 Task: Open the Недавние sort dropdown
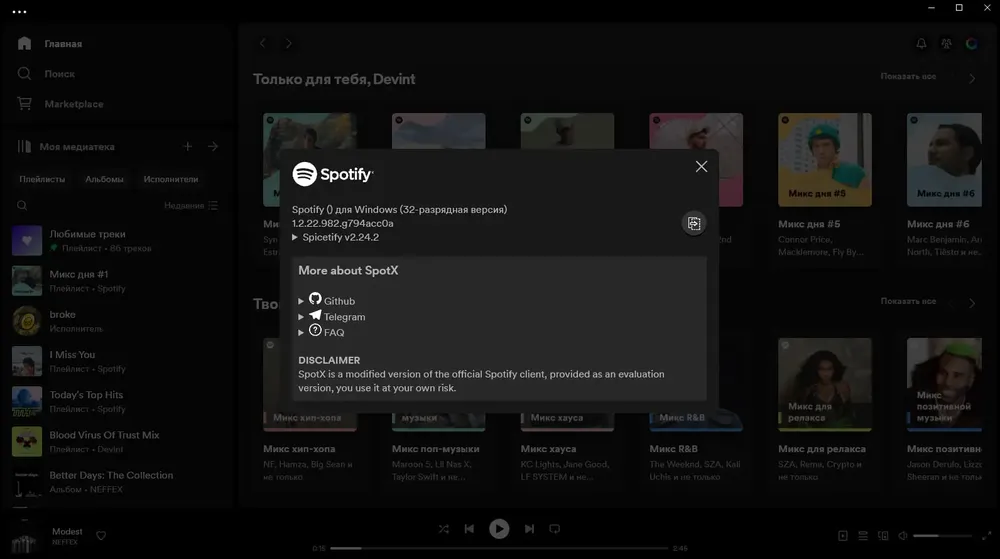point(191,205)
